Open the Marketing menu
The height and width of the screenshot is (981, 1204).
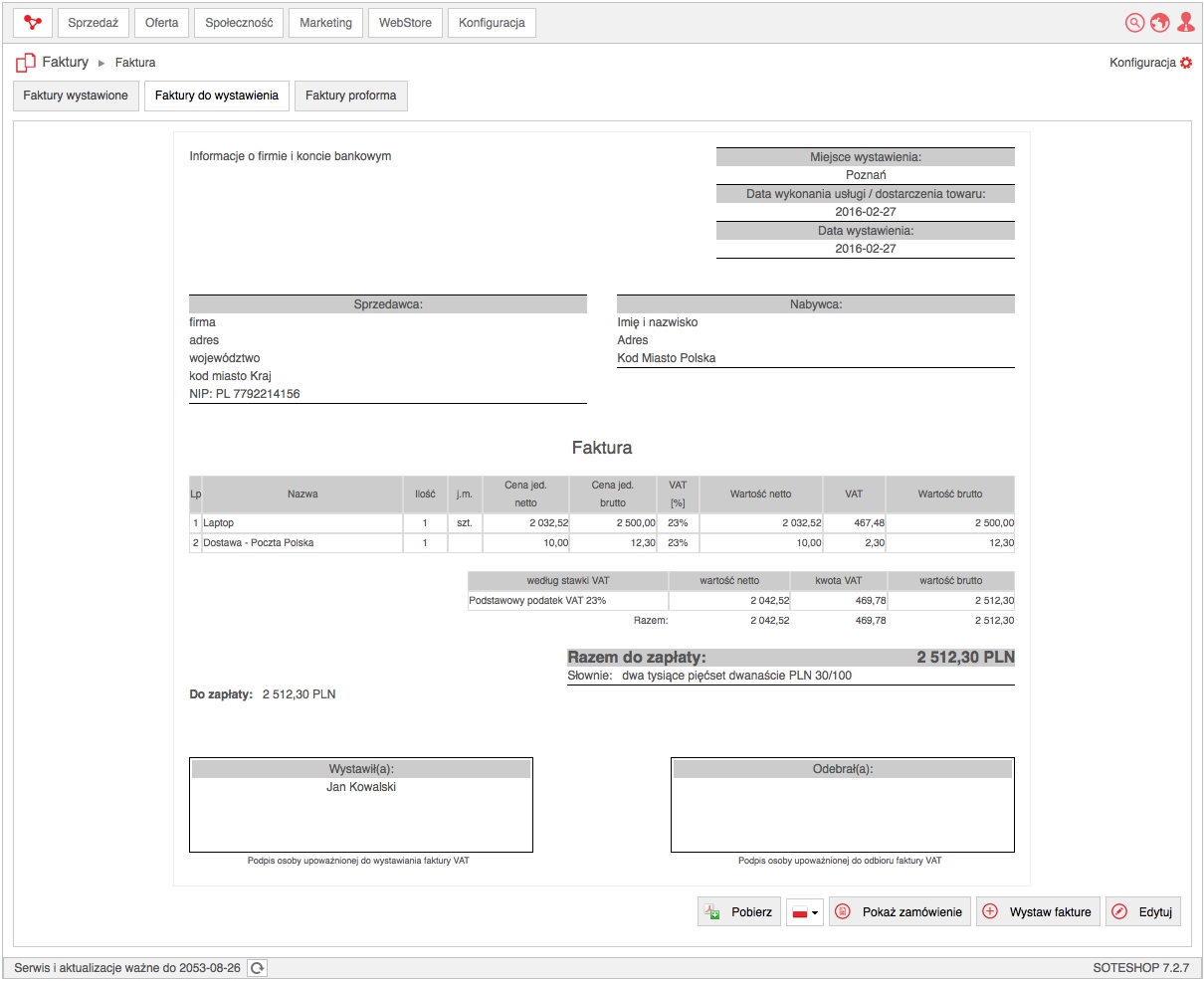click(326, 23)
